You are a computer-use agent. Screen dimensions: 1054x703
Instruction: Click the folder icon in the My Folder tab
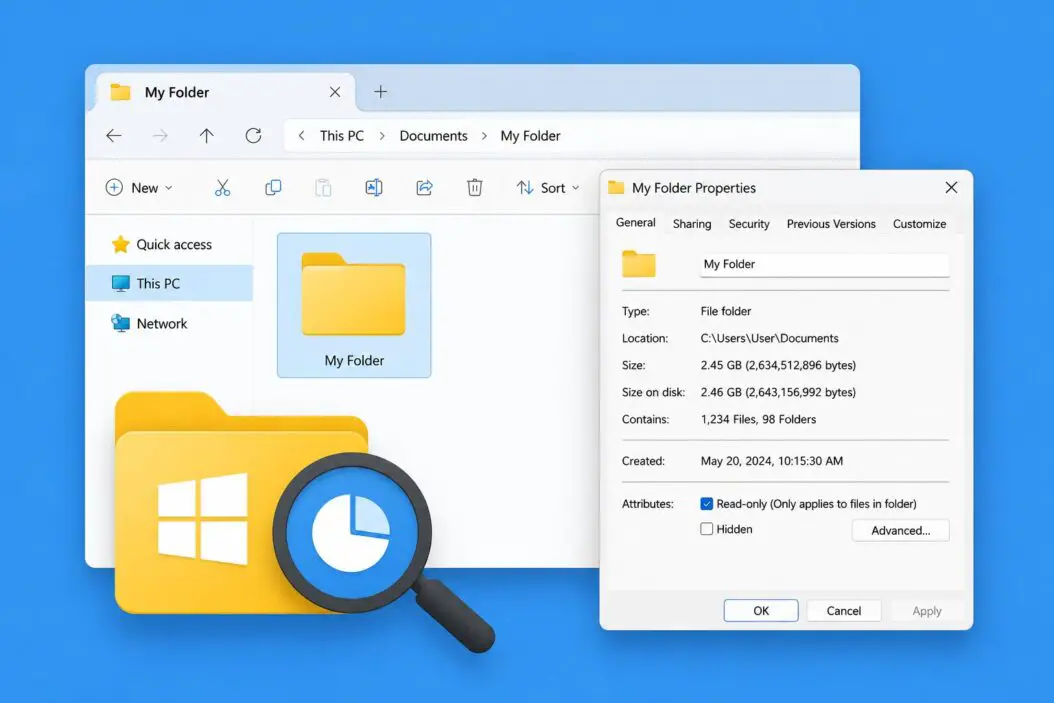120,92
